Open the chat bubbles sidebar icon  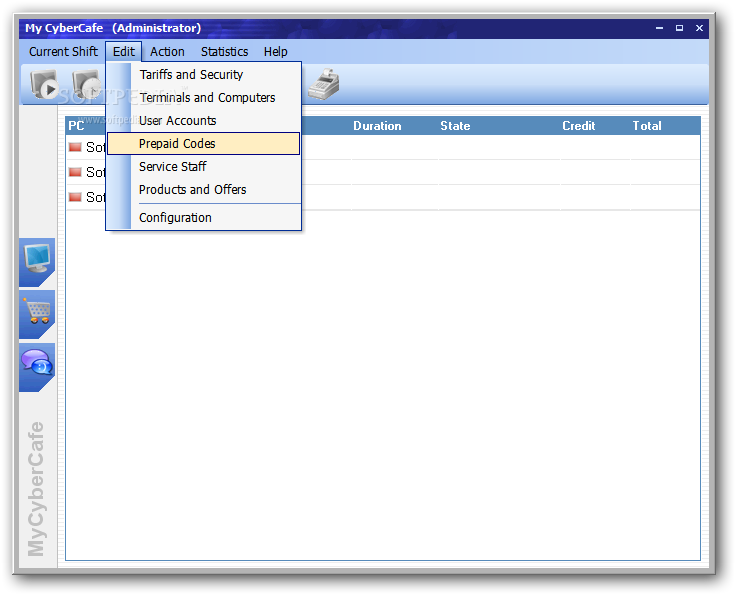pyautogui.click(x=37, y=366)
